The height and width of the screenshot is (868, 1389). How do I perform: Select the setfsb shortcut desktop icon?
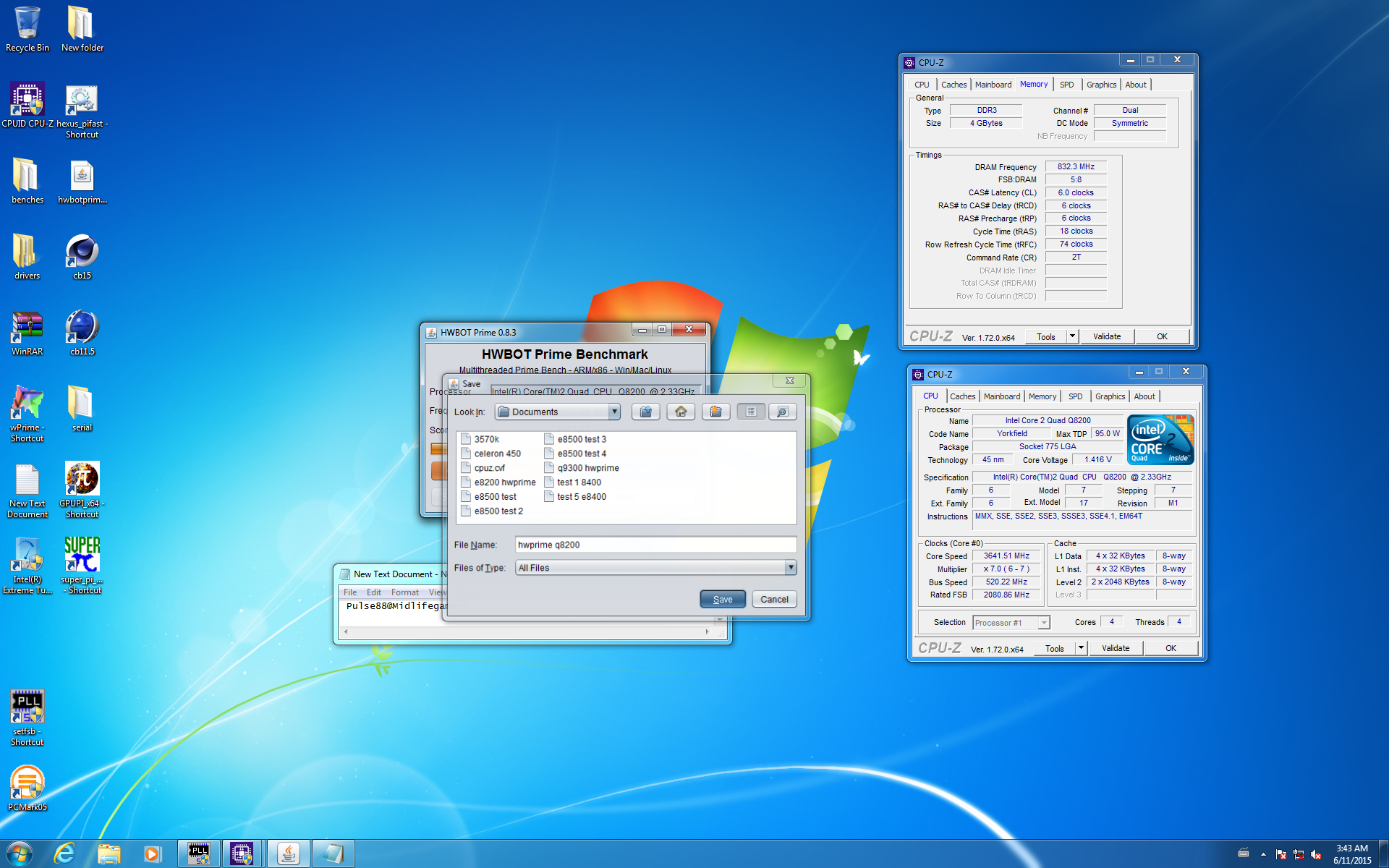pyautogui.click(x=27, y=718)
